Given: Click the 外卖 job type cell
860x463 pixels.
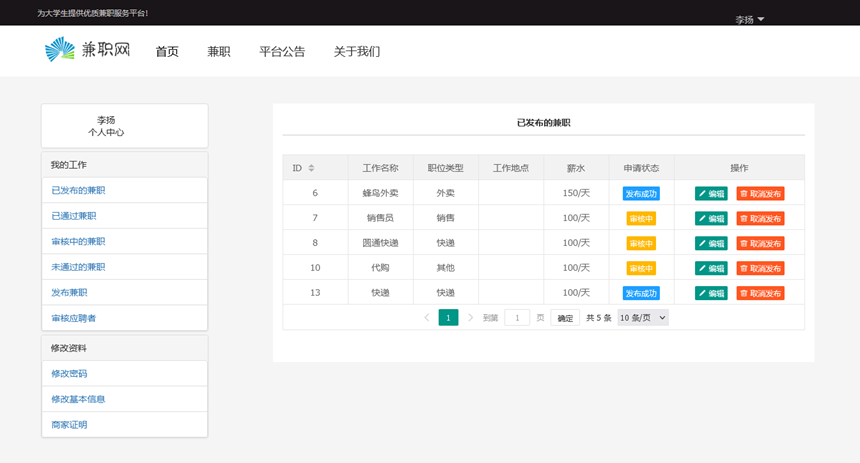Looking at the screenshot, I should coord(445,193).
